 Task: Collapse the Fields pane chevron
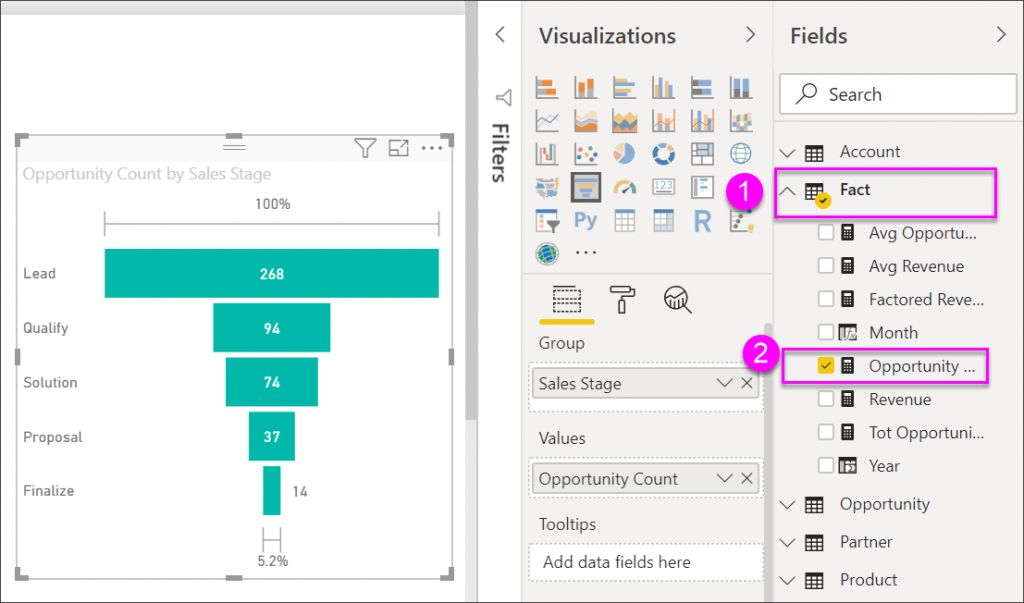click(x=1001, y=35)
